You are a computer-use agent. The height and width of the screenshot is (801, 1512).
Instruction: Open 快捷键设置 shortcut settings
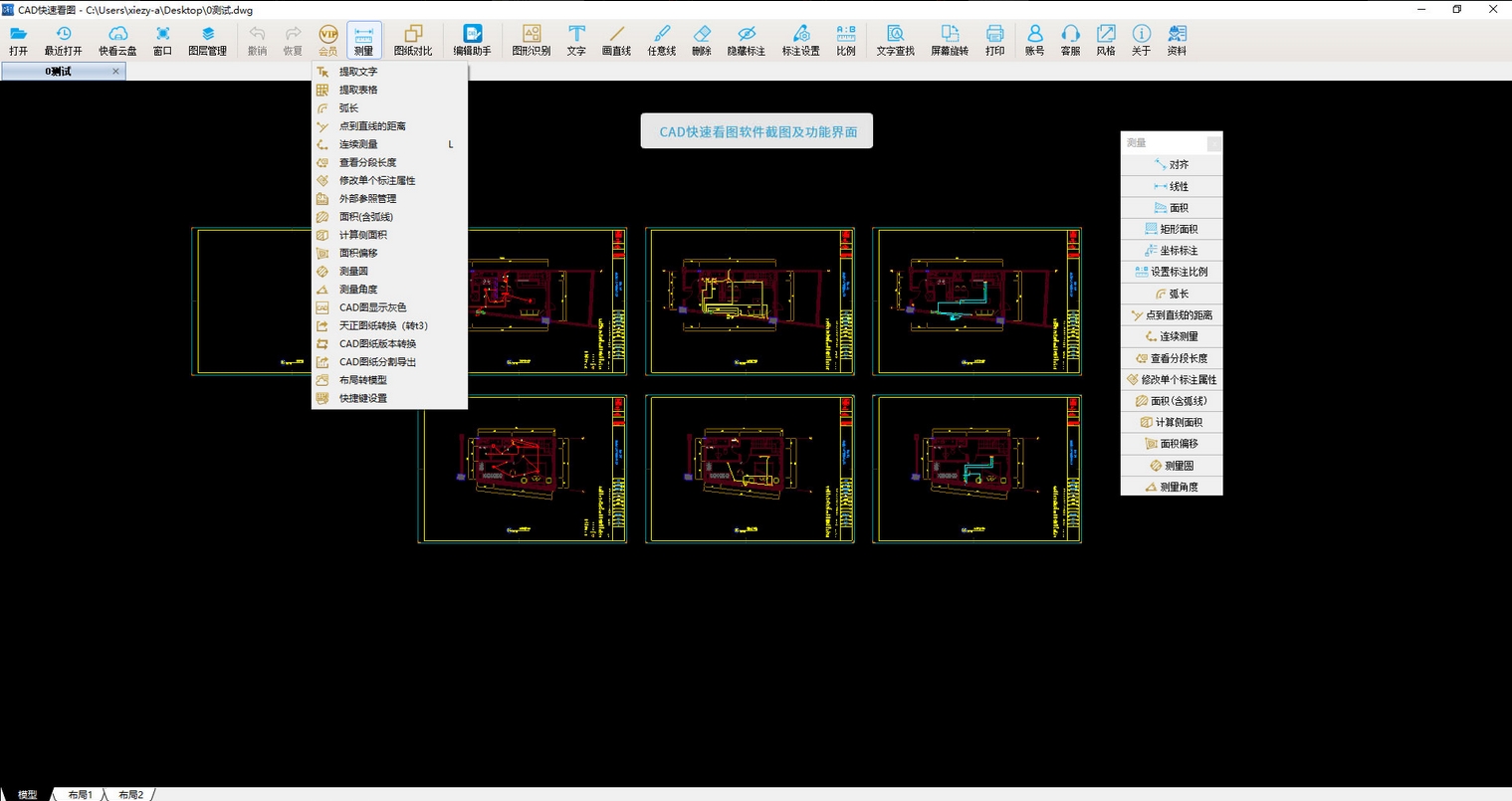pos(389,398)
